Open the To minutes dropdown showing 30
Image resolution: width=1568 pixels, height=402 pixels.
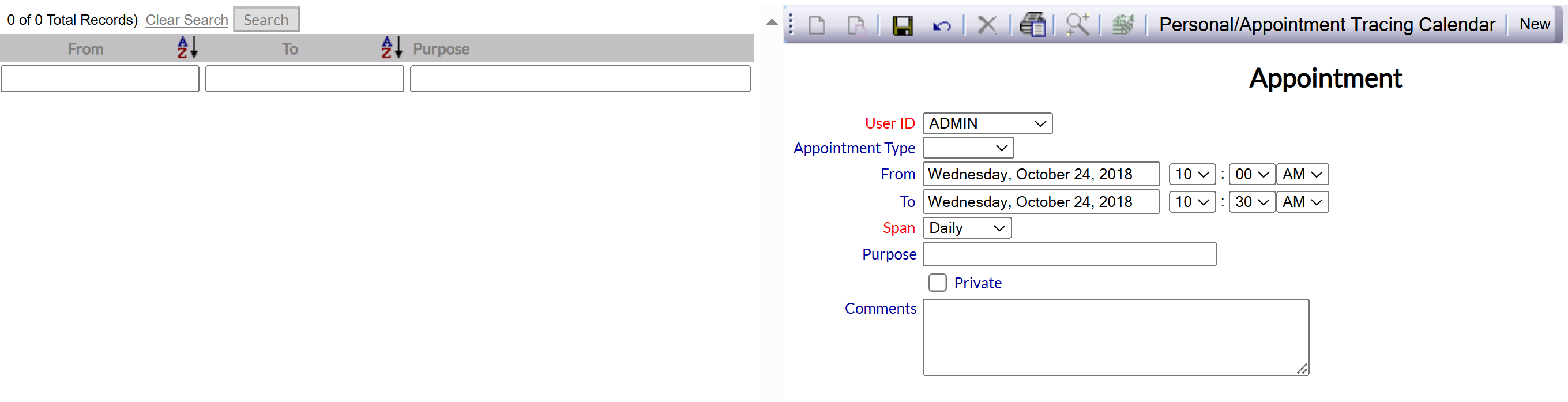click(x=1251, y=202)
